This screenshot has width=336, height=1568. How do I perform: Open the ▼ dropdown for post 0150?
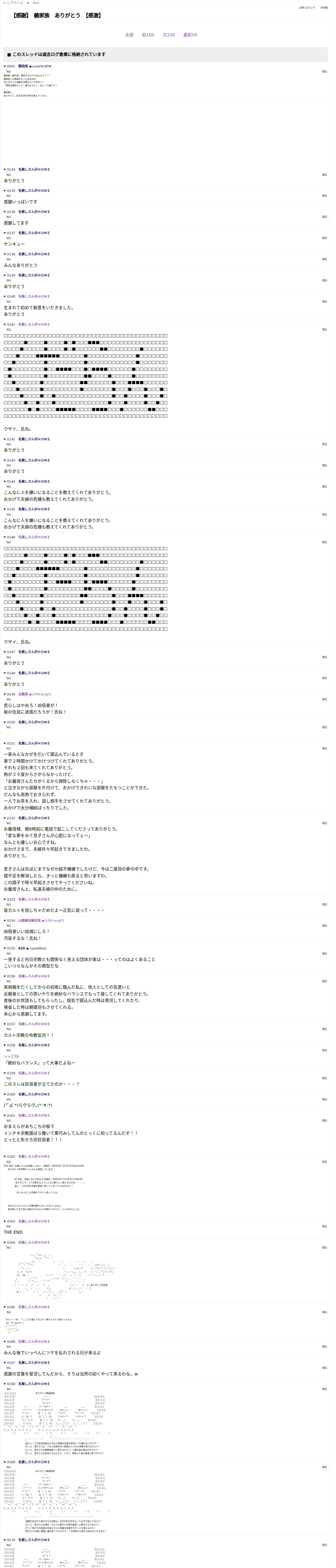[5, 723]
